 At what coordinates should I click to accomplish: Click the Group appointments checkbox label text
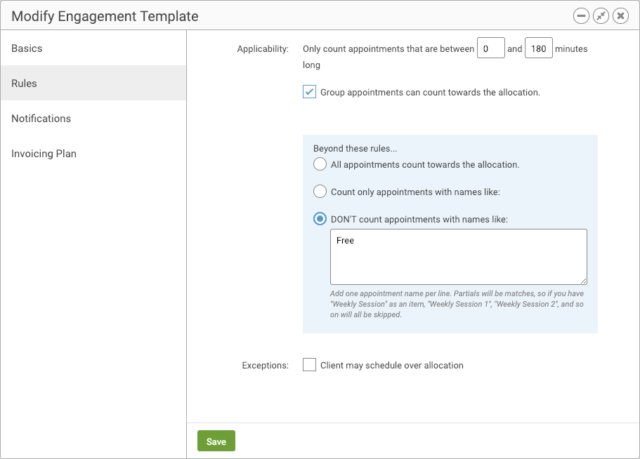pos(430,92)
